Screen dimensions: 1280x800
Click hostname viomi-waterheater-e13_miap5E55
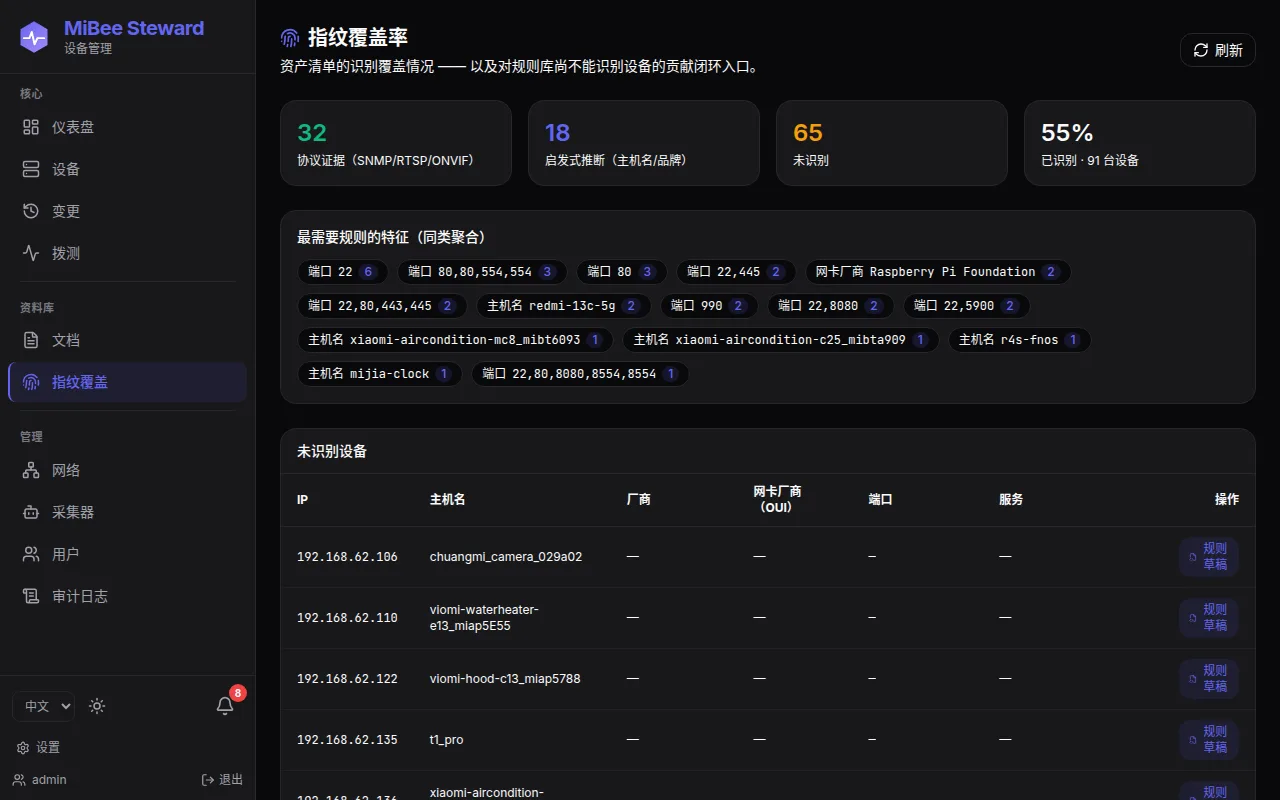click(x=484, y=618)
